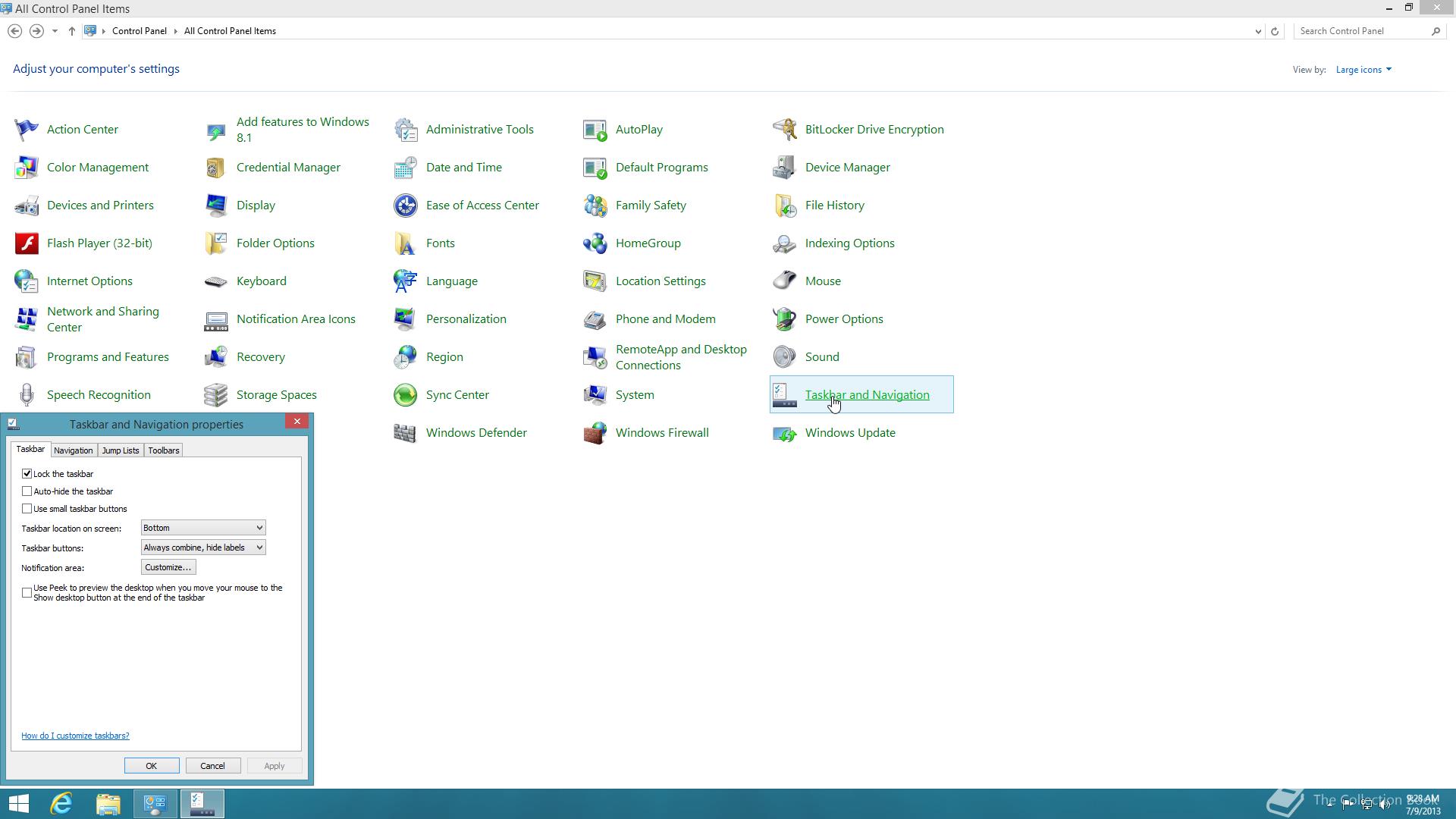1456x819 pixels.
Task: Open the Network and Sharing Center link
Action: 103,319
